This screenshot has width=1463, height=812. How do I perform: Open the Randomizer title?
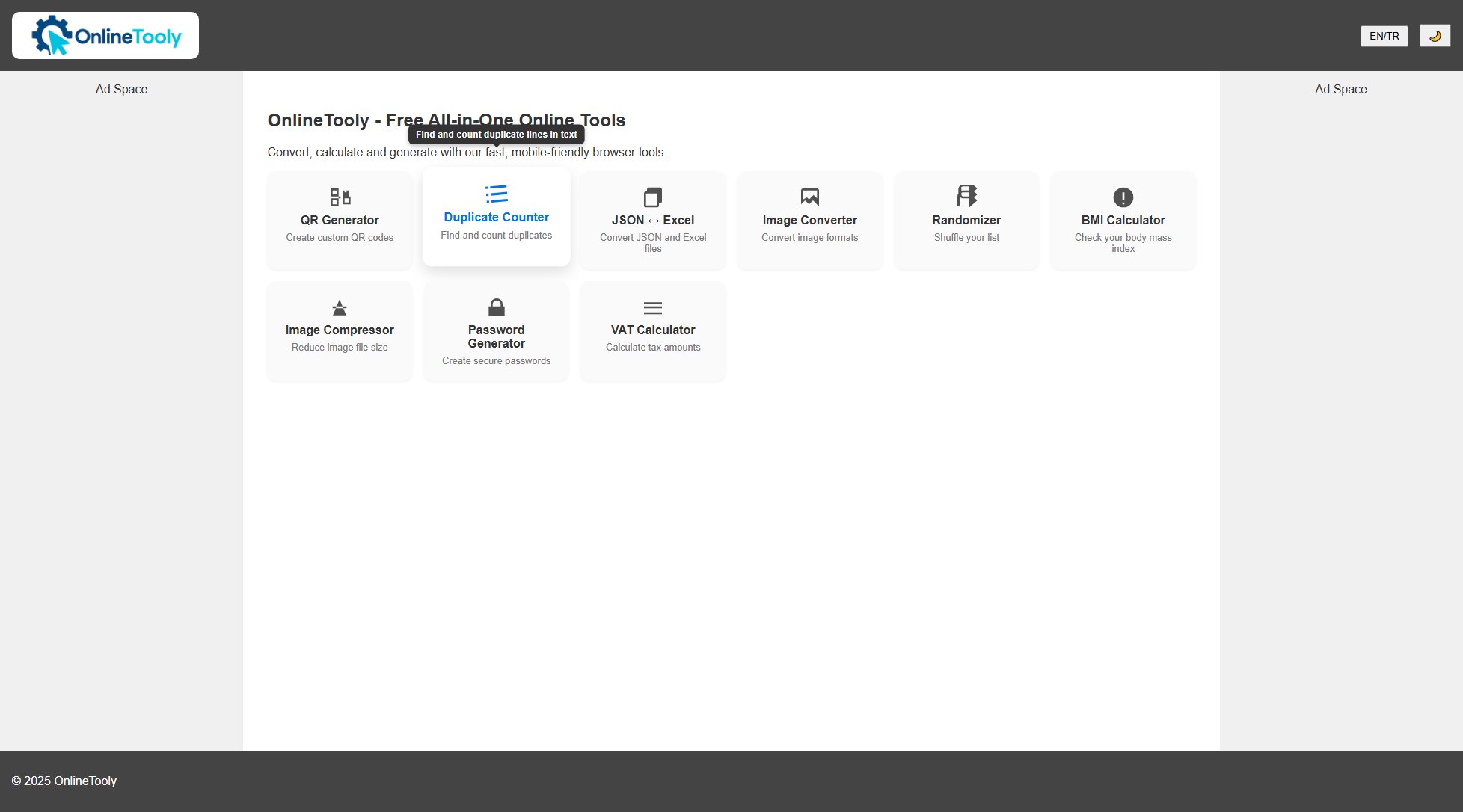point(966,220)
